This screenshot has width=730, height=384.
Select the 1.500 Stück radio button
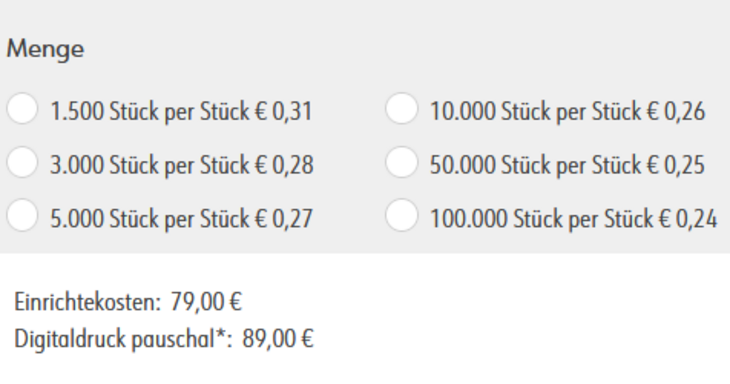[x=22, y=108]
